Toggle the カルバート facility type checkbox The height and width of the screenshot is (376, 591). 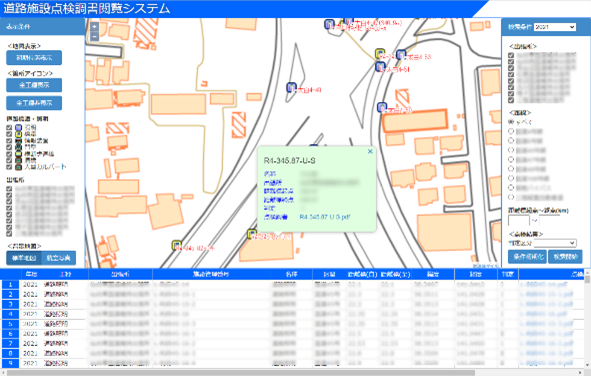tap(9, 167)
